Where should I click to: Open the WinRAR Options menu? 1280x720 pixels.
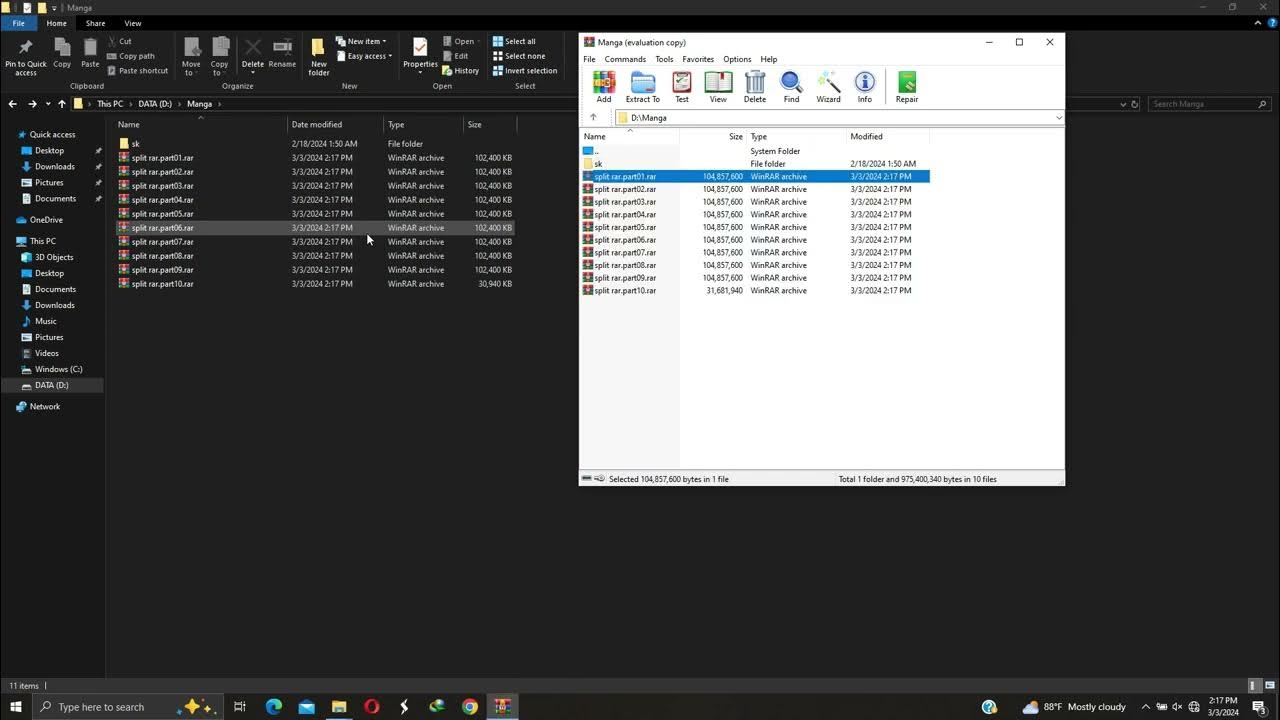click(x=737, y=59)
